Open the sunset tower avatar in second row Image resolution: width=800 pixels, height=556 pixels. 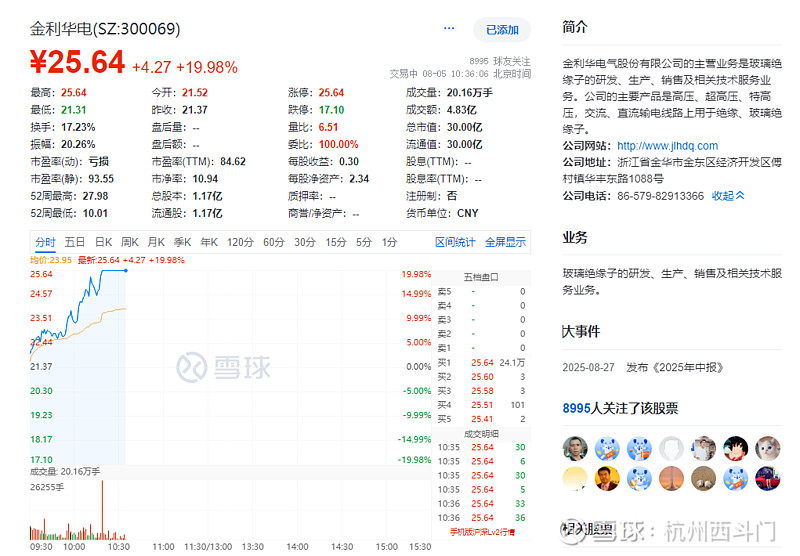point(671,478)
